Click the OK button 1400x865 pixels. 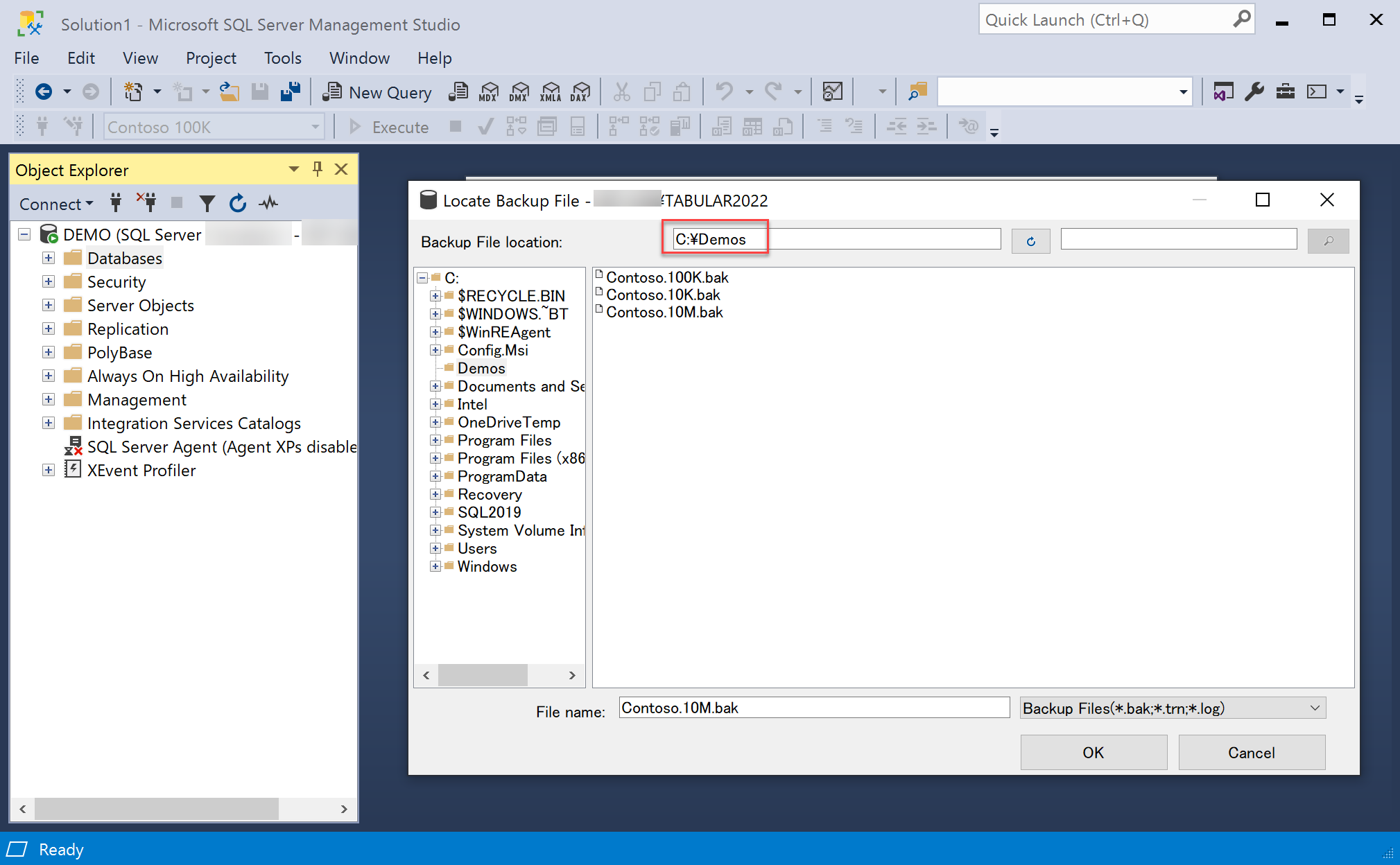tap(1093, 753)
